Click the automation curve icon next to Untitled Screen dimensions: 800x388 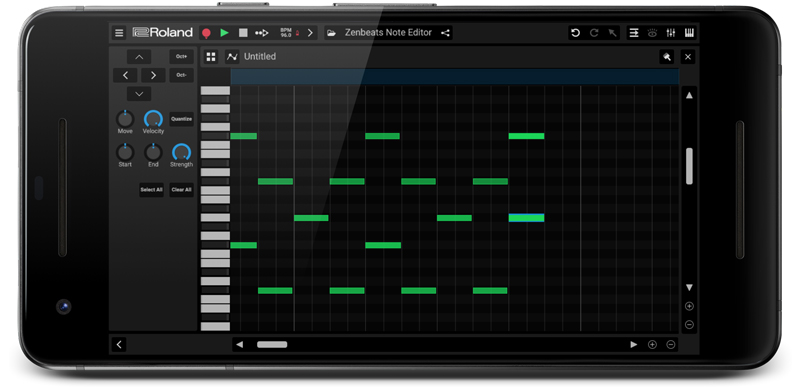point(232,57)
